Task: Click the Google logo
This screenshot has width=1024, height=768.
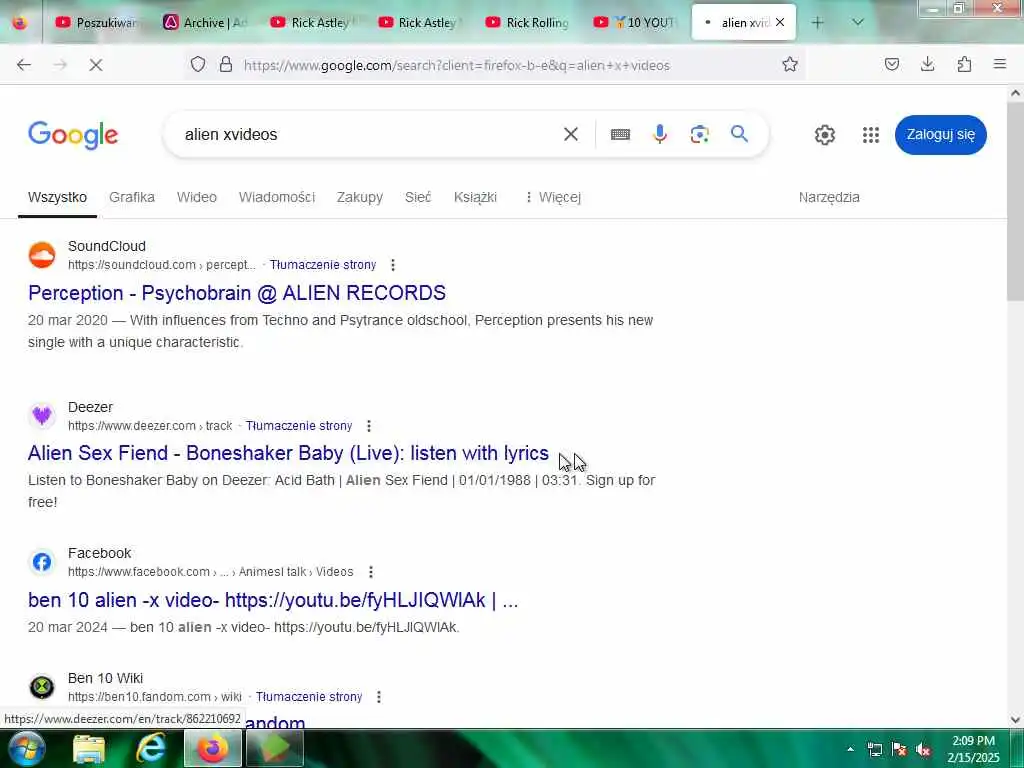Action: [73, 135]
